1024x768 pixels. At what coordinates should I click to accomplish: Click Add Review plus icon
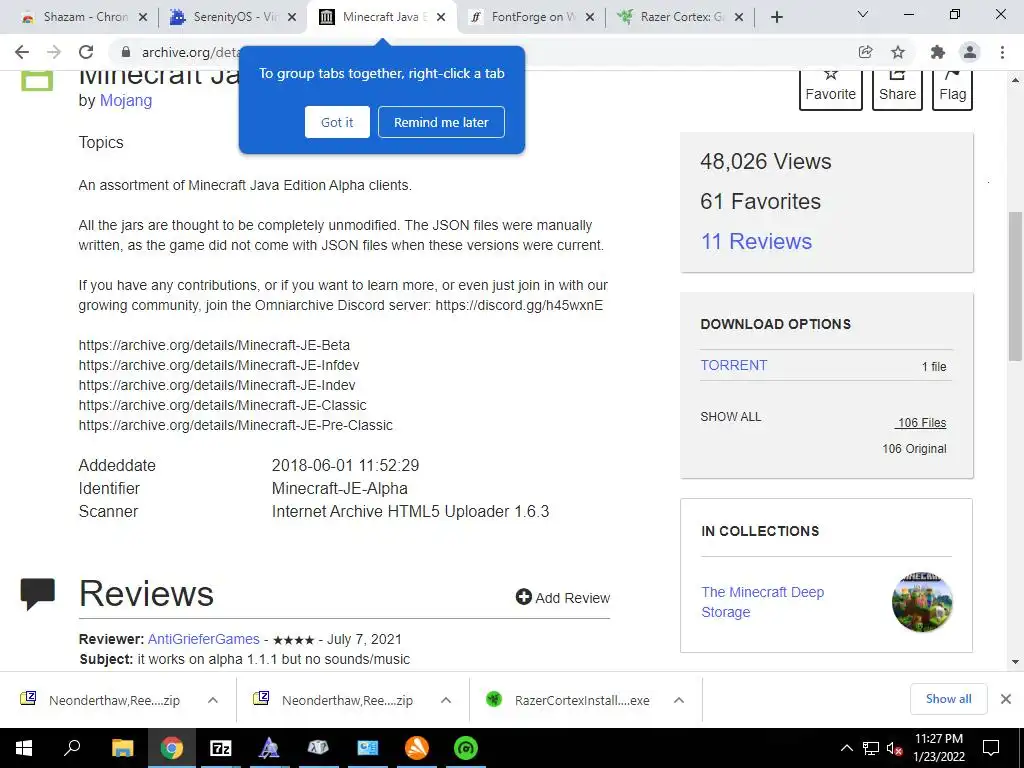pyautogui.click(x=523, y=596)
